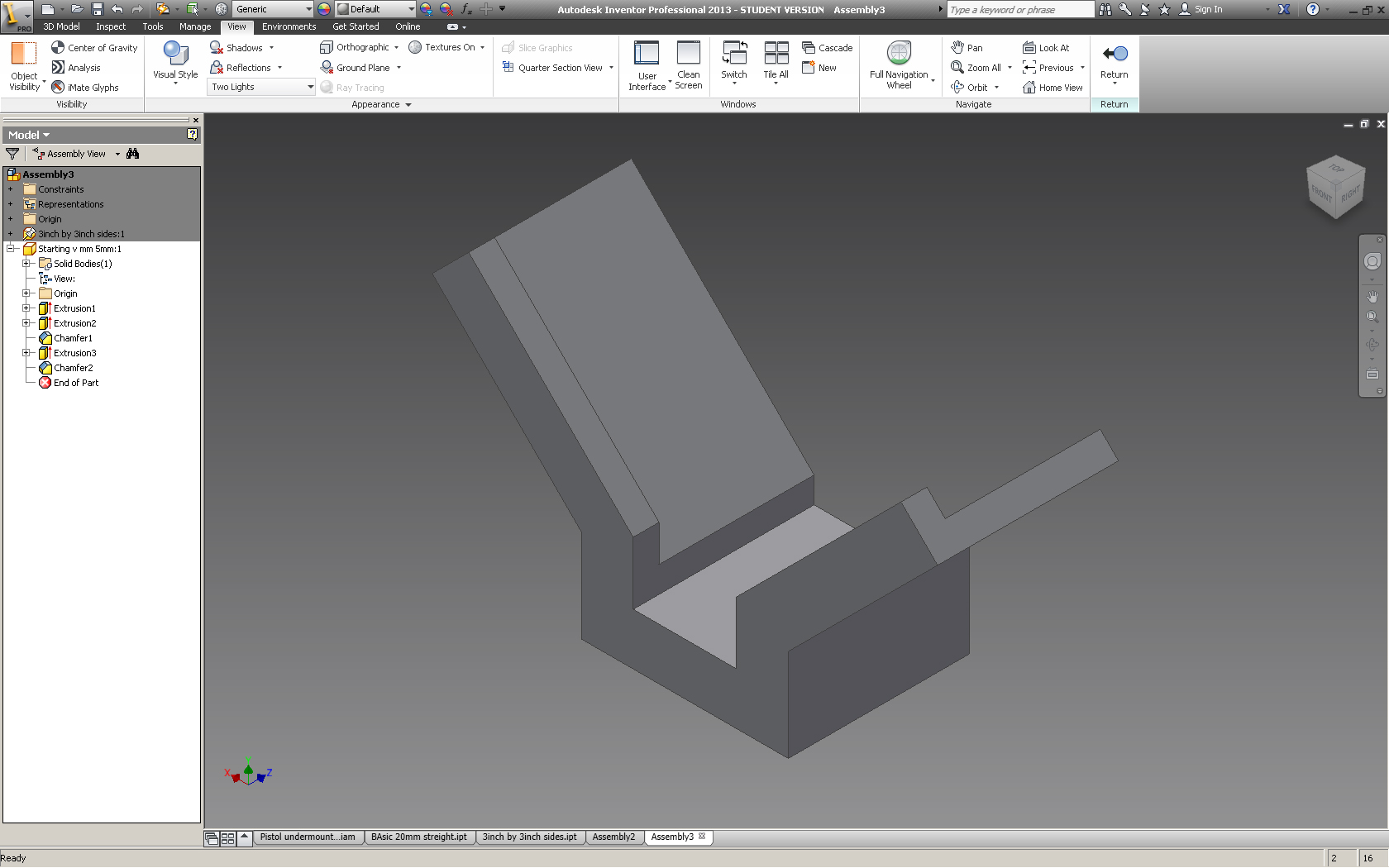Switch to Pistol undermount document tab

pyautogui.click(x=308, y=837)
